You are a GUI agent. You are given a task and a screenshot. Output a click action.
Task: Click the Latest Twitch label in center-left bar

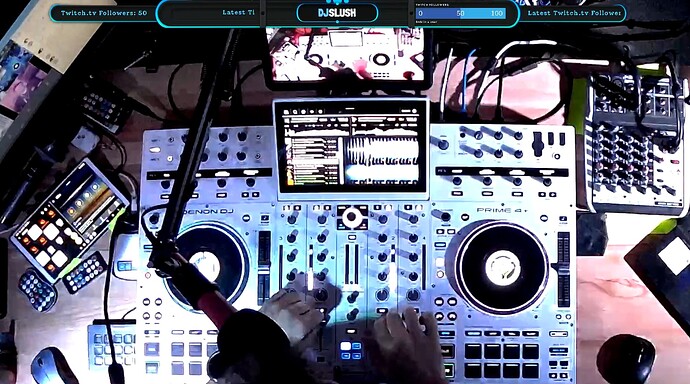click(238, 13)
